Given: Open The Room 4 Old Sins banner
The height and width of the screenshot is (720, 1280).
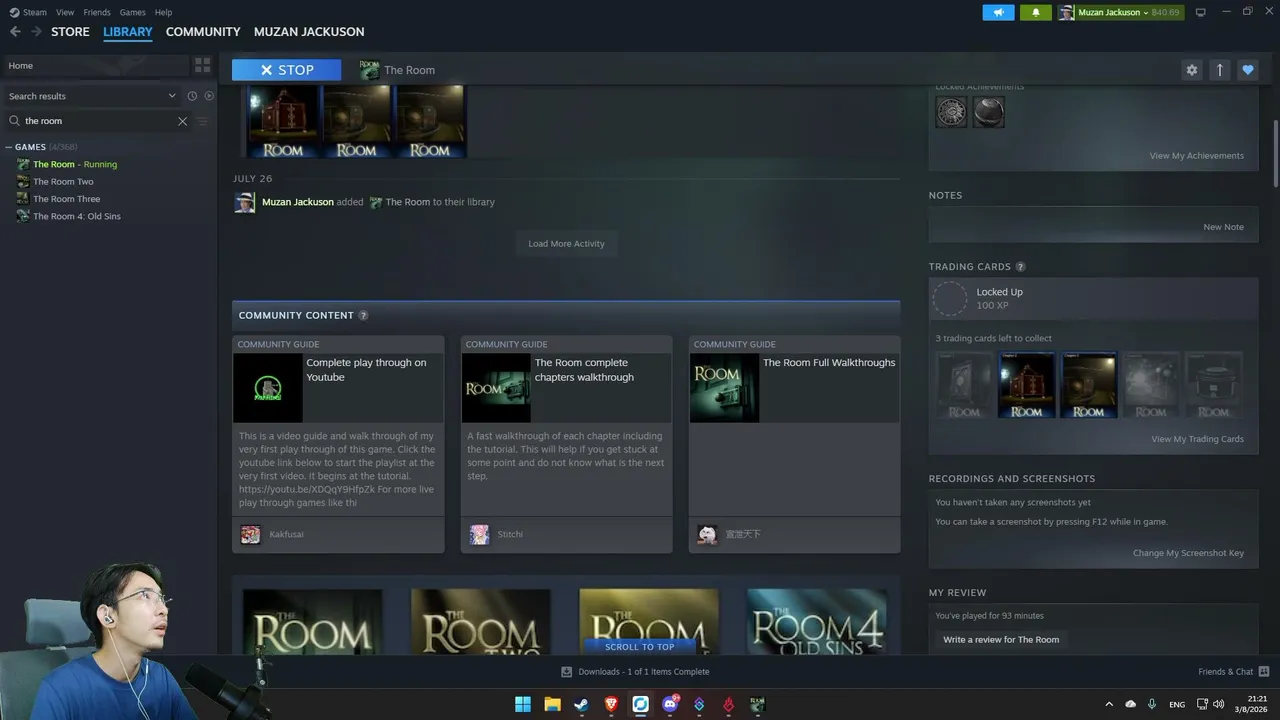Looking at the screenshot, I should click(816, 622).
